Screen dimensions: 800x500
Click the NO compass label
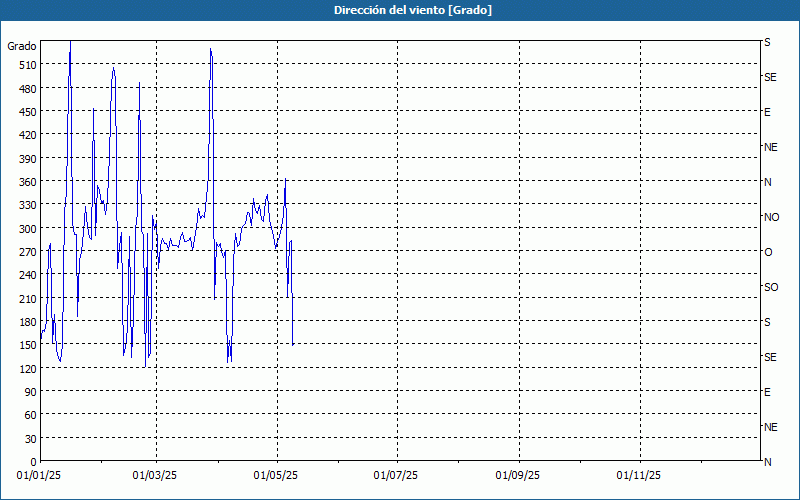[x=771, y=217]
